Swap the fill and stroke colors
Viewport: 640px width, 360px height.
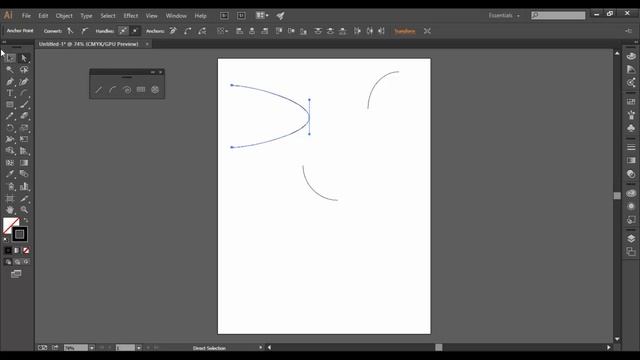26,220
